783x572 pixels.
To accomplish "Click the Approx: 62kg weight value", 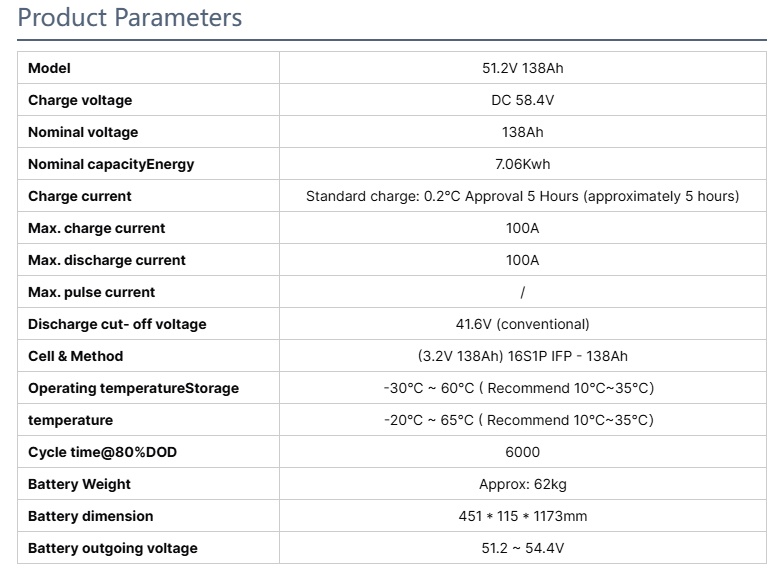I will coord(522,484).
